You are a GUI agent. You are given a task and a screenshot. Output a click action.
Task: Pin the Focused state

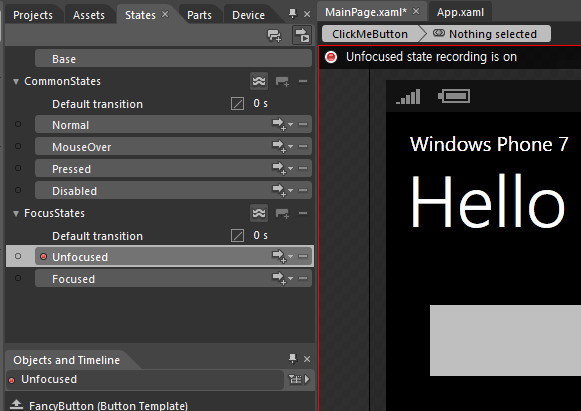[18, 278]
